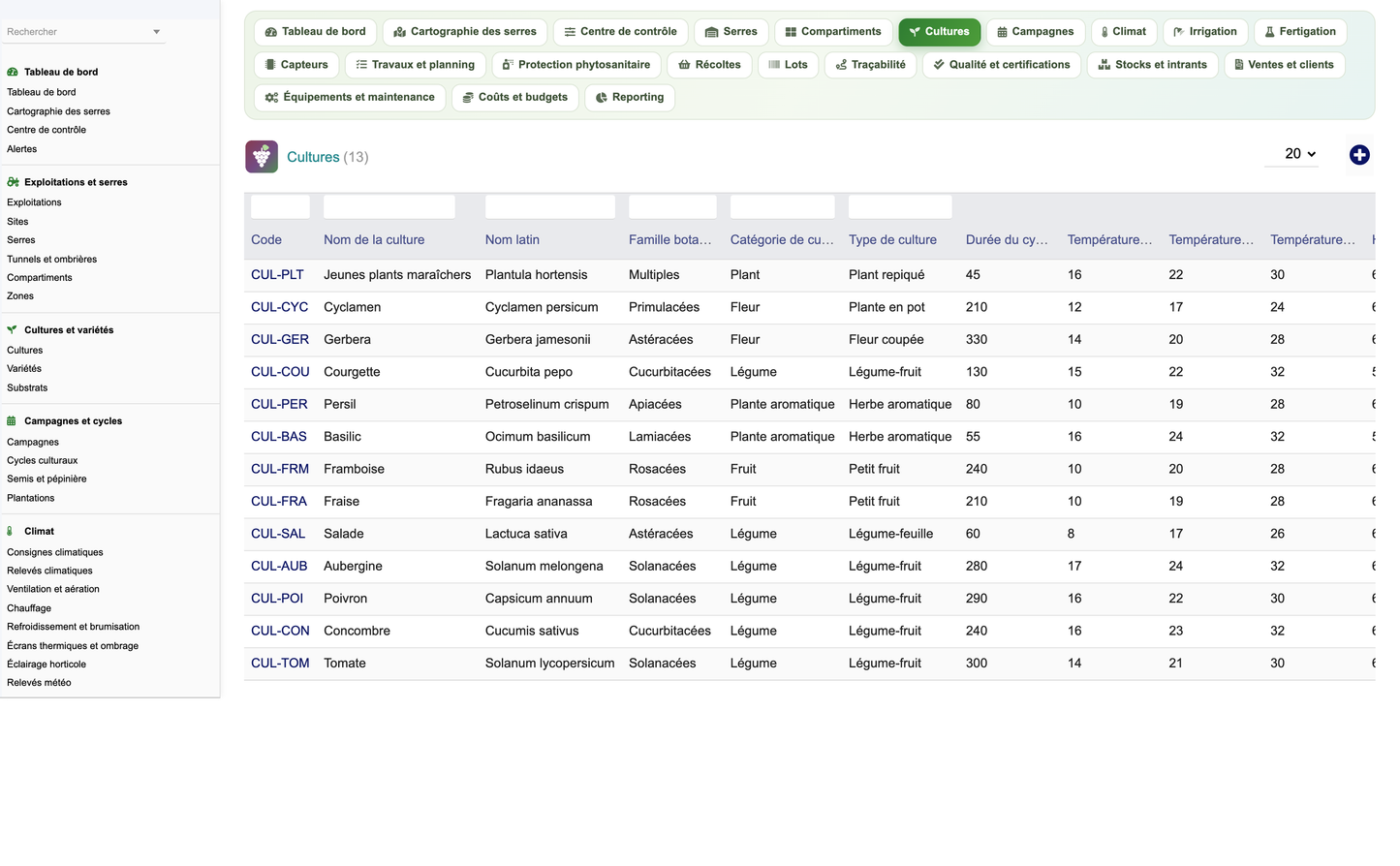Open the CUL-PLT record link
1400x866 pixels.
277,275
